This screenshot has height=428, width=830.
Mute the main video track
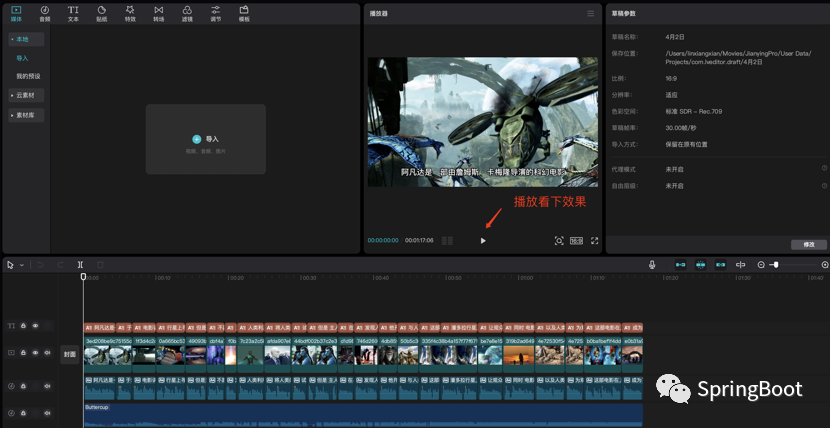[48, 352]
